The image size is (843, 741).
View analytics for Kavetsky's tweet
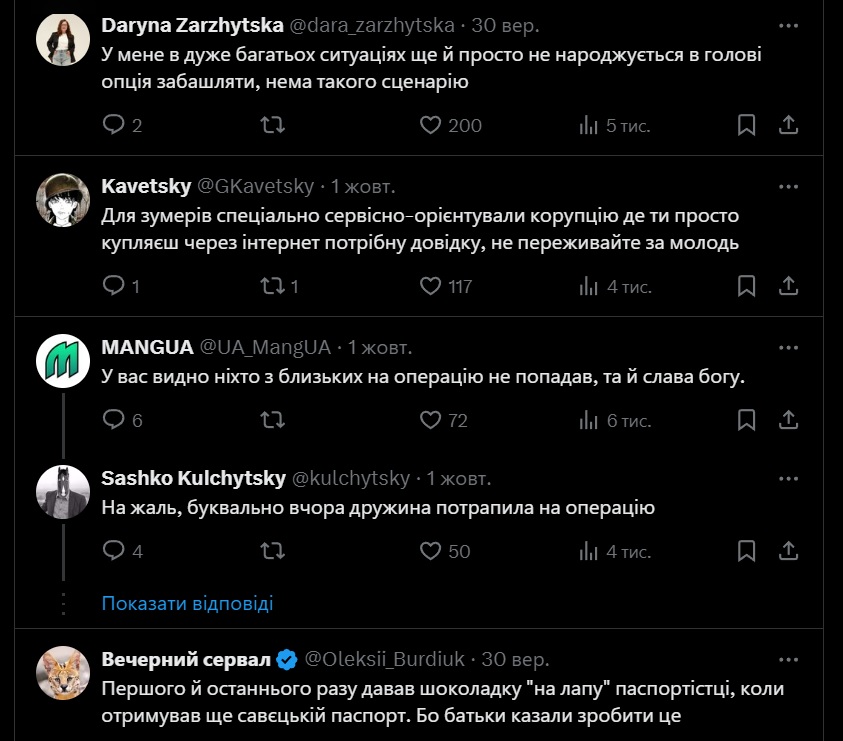589,286
